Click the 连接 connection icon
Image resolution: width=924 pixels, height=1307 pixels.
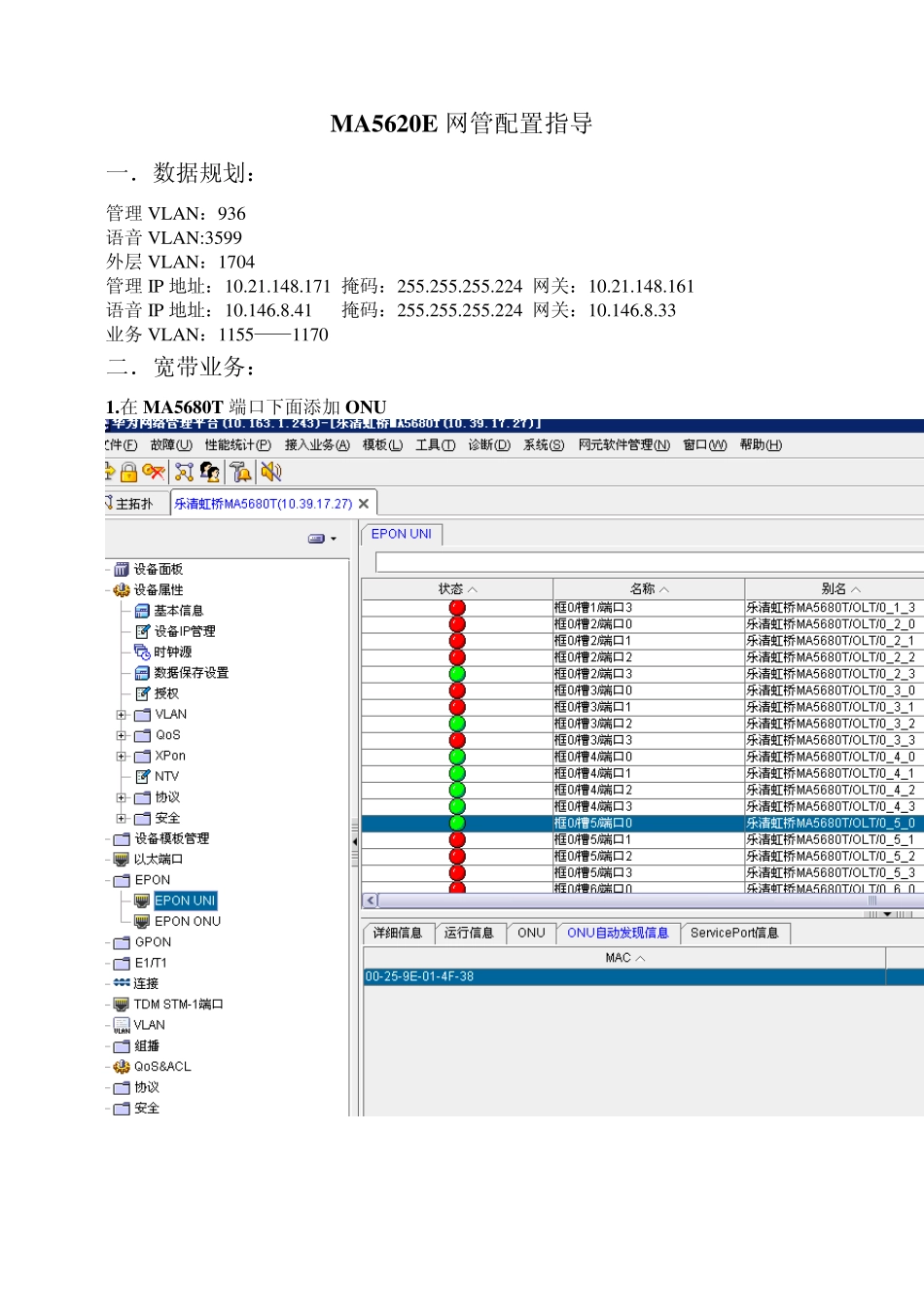(x=122, y=983)
